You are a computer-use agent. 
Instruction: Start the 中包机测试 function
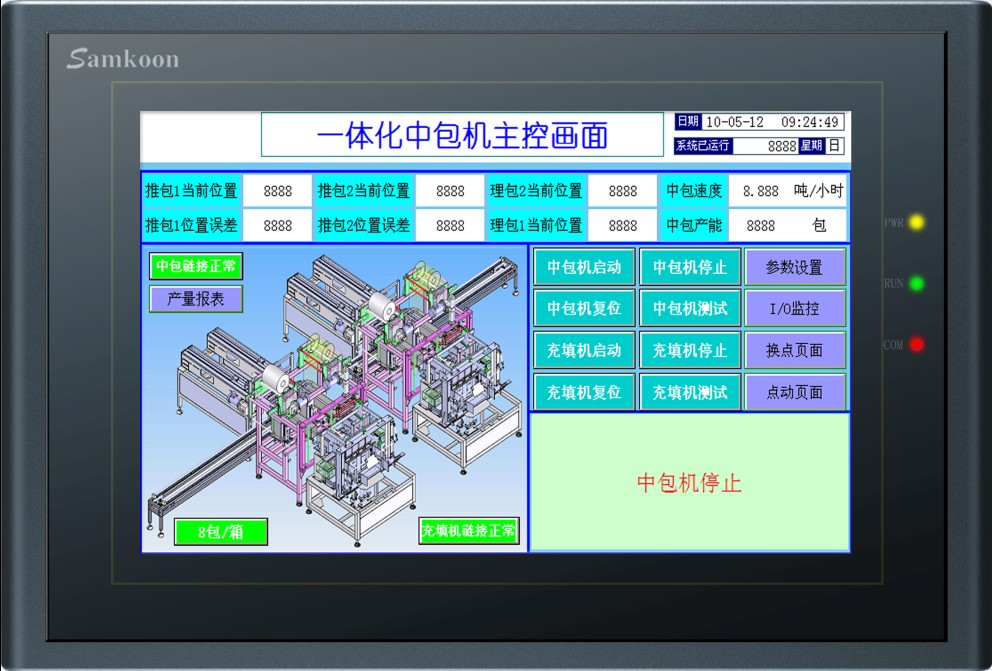[690, 309]
